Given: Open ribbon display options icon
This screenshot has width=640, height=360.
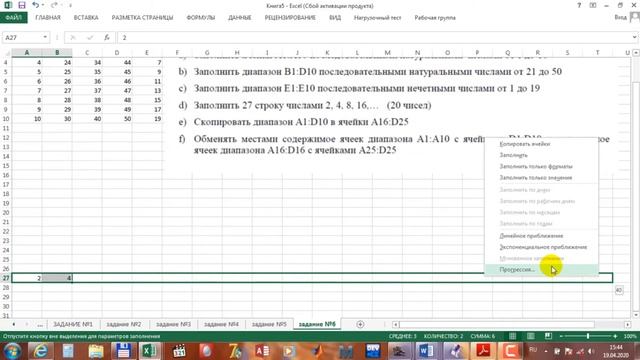Looking at the screenshot, I should (593, 5).
